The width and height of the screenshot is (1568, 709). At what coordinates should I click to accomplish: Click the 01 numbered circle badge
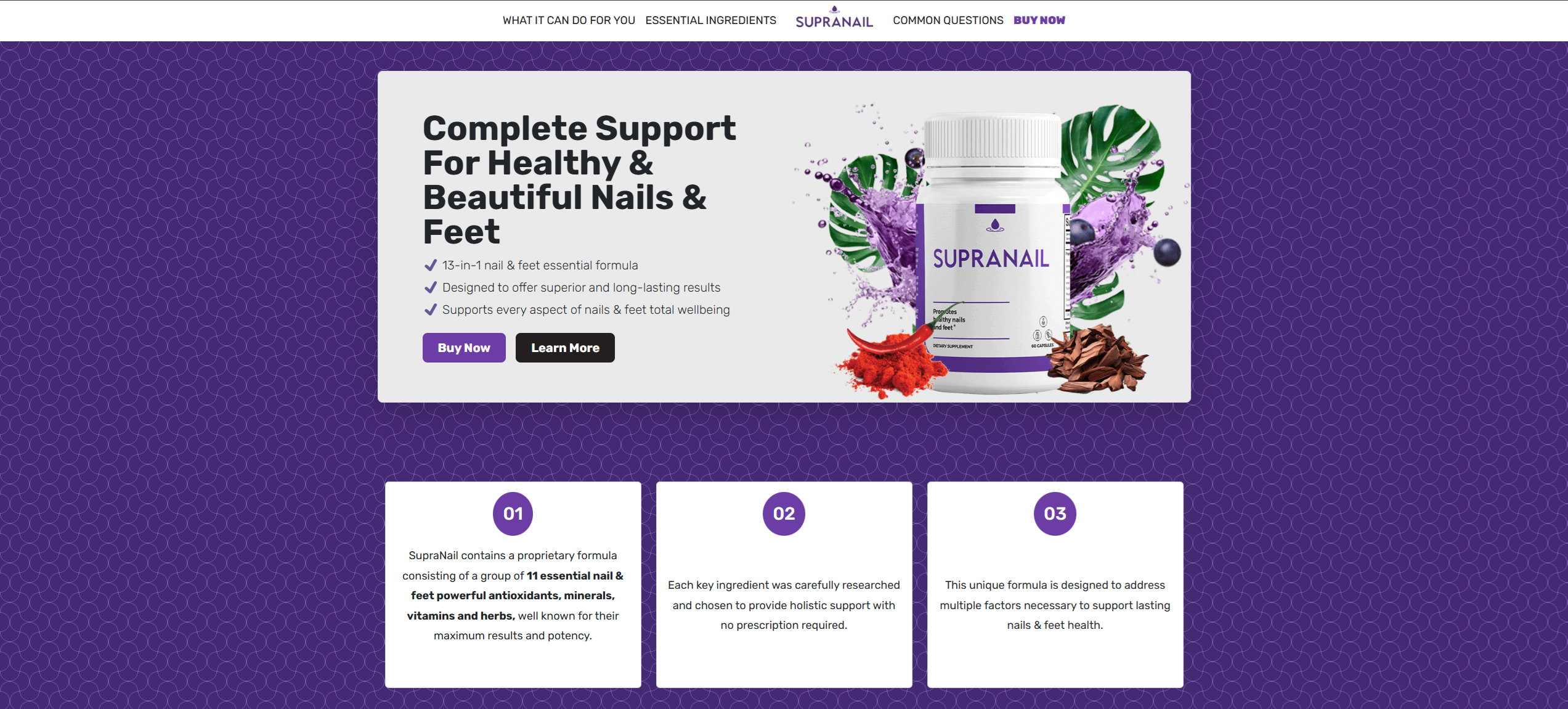coord(513,514)
